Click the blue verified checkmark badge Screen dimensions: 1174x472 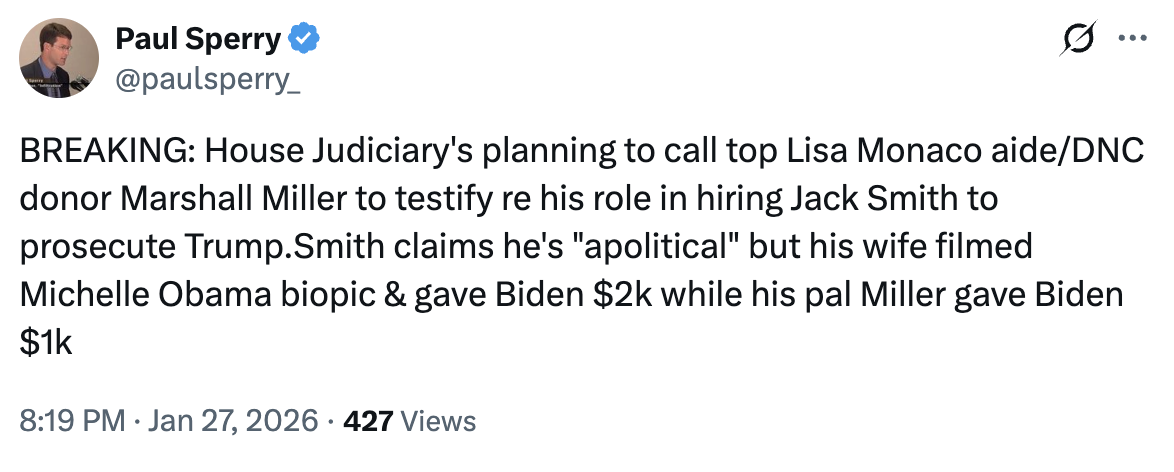point(303,40)
